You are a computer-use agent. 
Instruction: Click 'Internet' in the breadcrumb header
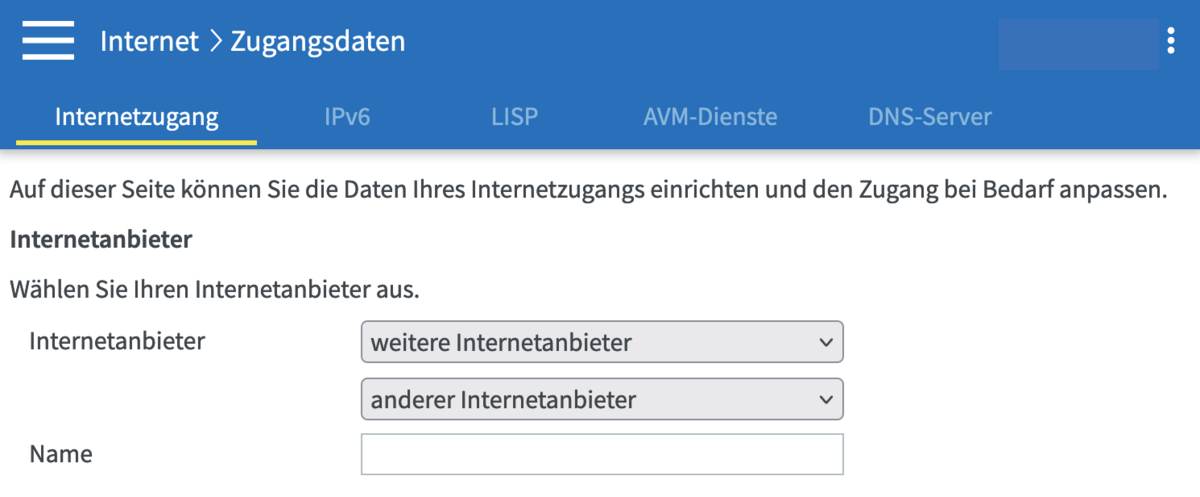[149, 42]
